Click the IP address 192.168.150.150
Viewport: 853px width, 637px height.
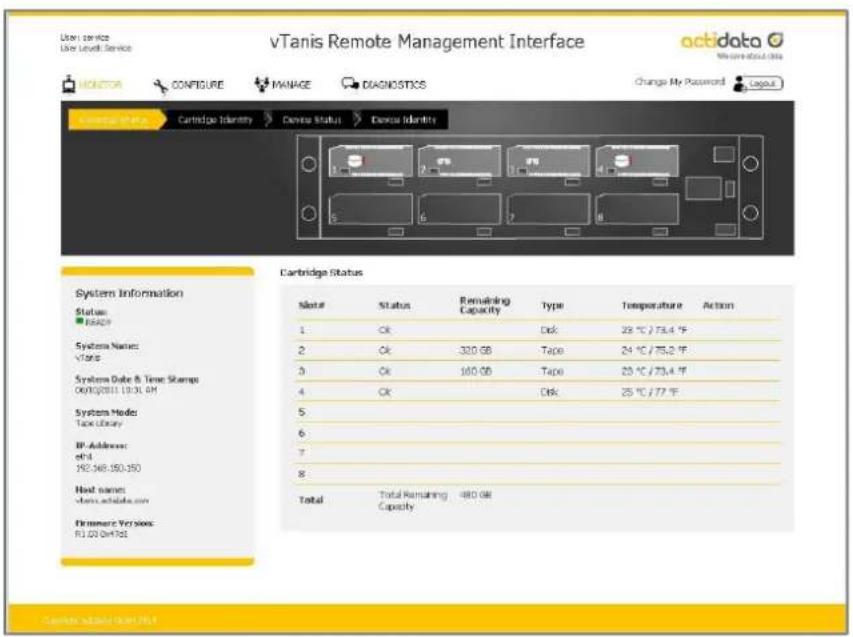tap(108, 468)
